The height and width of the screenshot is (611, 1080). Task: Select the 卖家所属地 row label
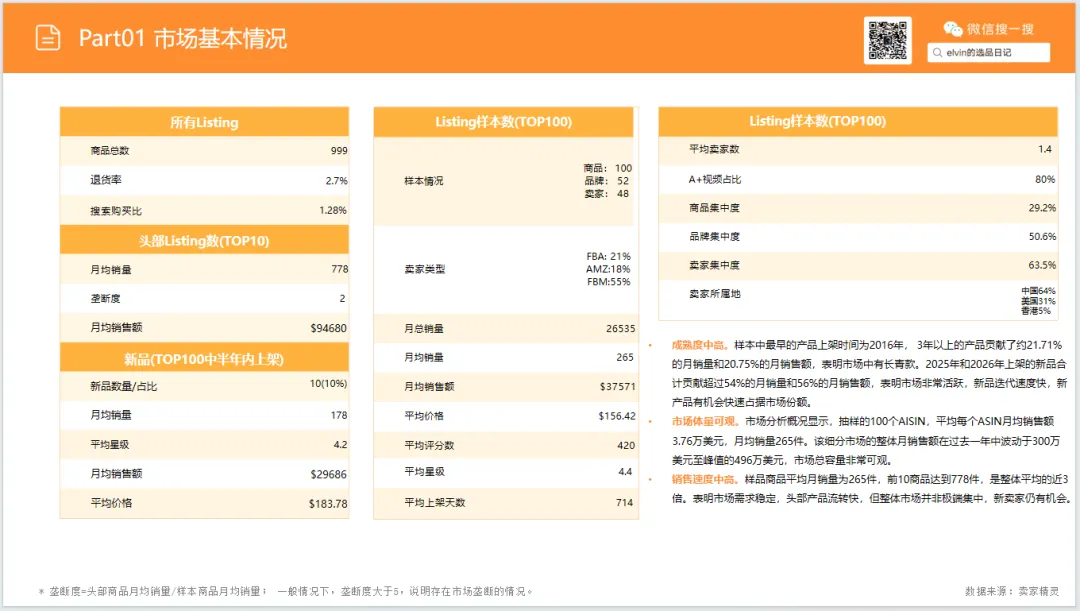(x=714, y=293)
